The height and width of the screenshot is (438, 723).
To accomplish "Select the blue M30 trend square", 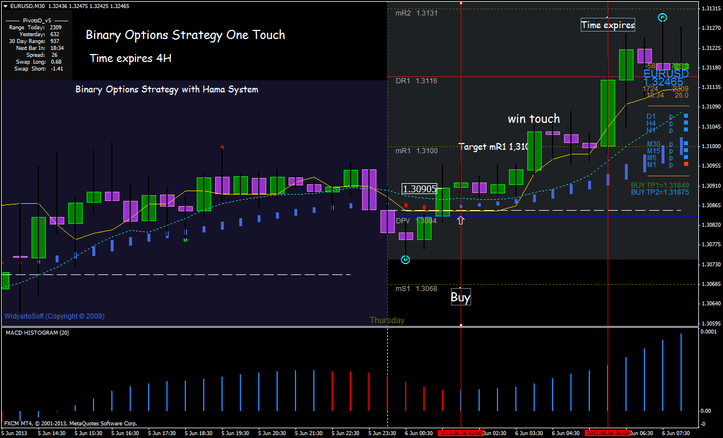I will [x=686, y=144].
